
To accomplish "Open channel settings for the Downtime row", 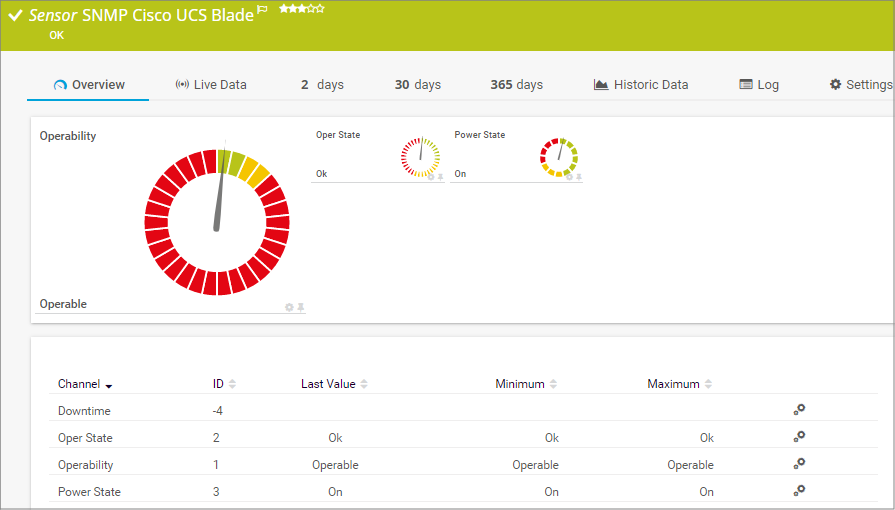I will tap(799, 409).
